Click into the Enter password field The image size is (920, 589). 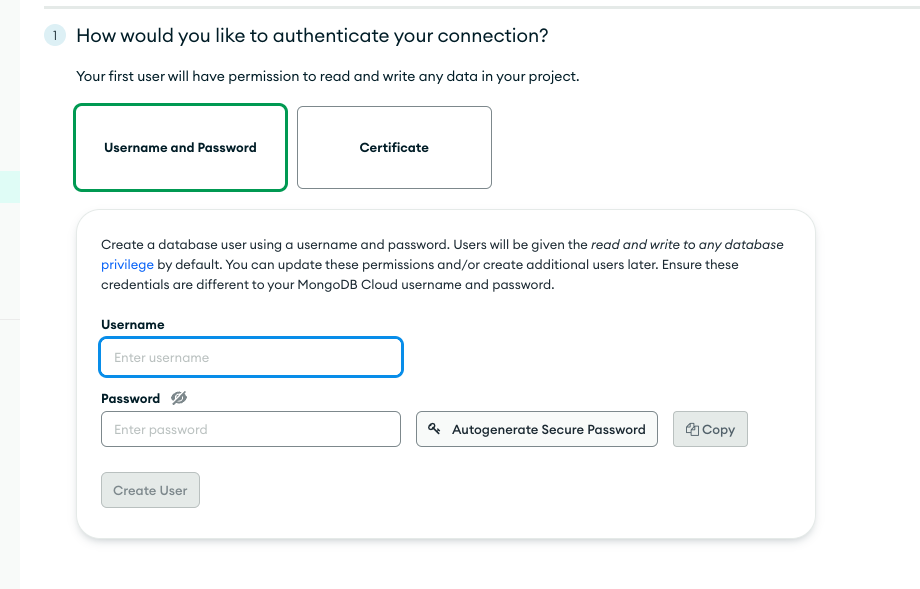click(x=251, y=429)
